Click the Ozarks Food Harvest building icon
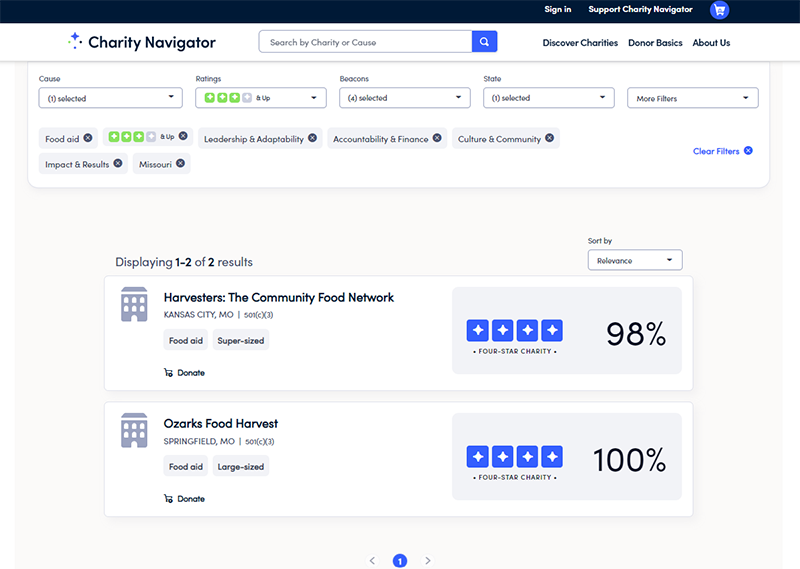This screenshot has height=569, width=800. coord(134,430)
